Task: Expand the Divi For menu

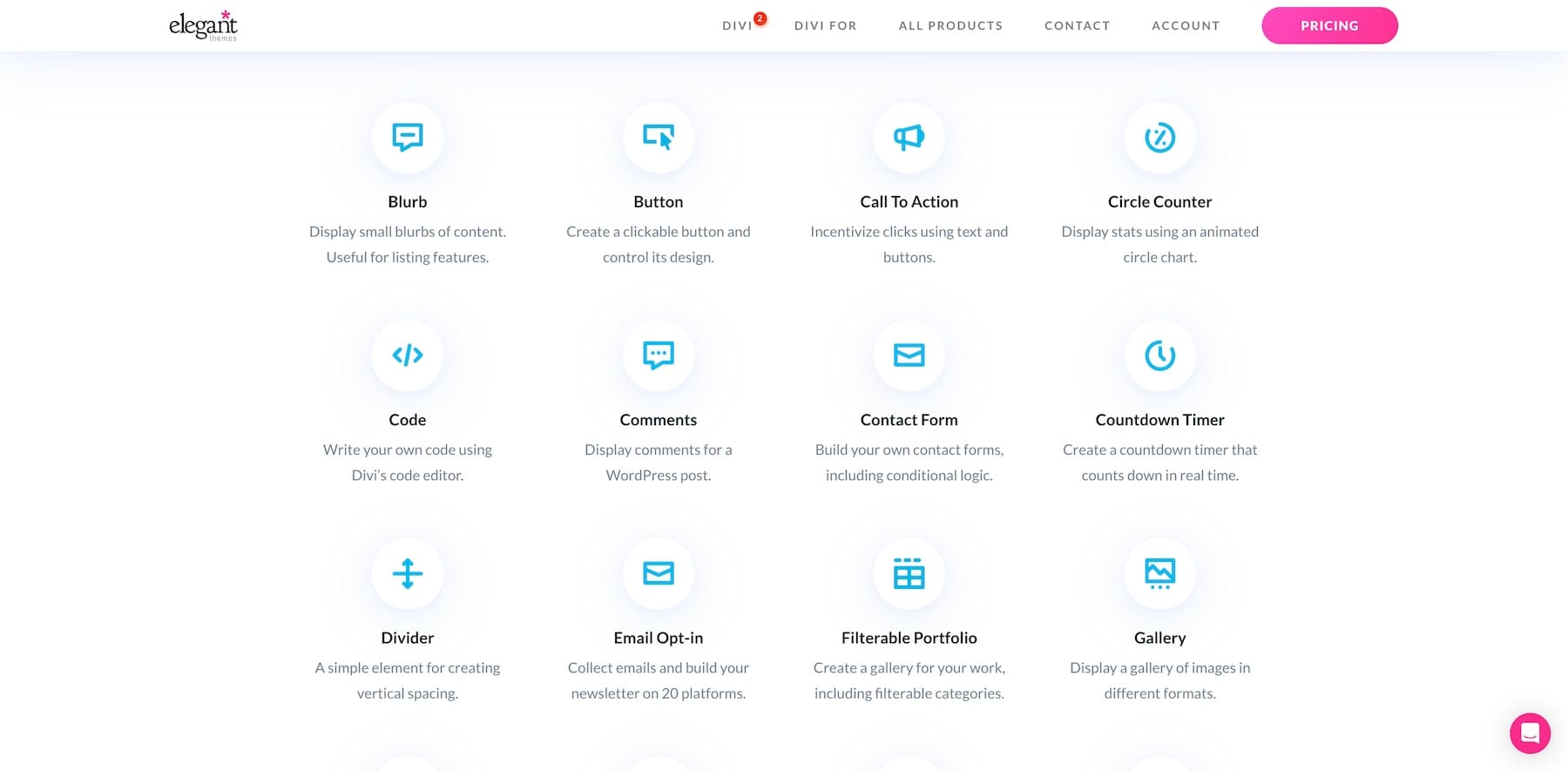Action: tap(825, 26)
